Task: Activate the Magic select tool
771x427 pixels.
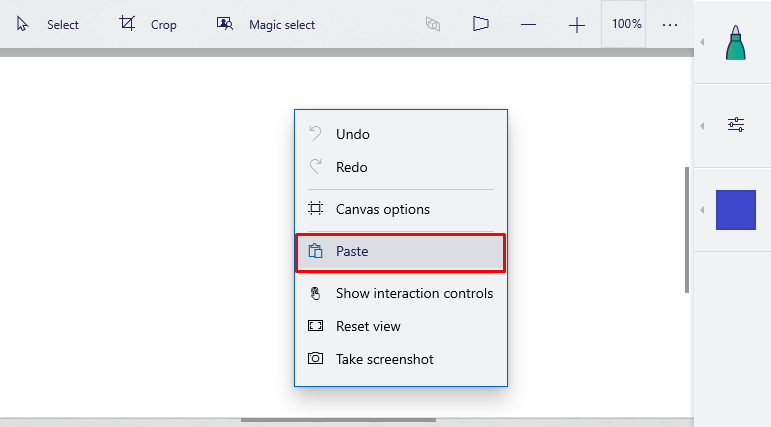Action: pyautogui.click(x=266, y=24)
